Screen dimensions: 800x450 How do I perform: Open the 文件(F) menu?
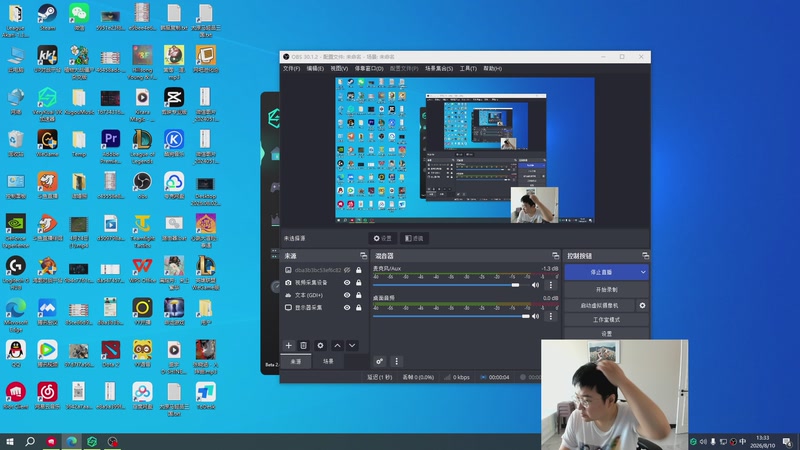[291, 68]
